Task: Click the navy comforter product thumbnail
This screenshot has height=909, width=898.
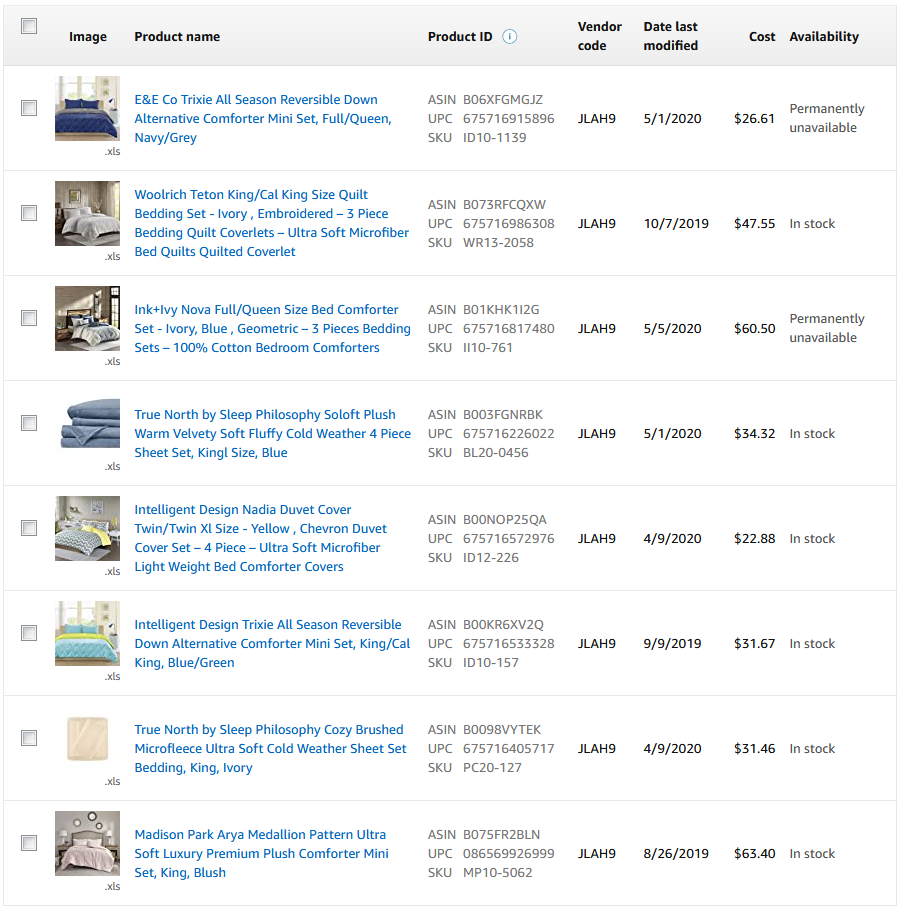Action: point(88,108)
